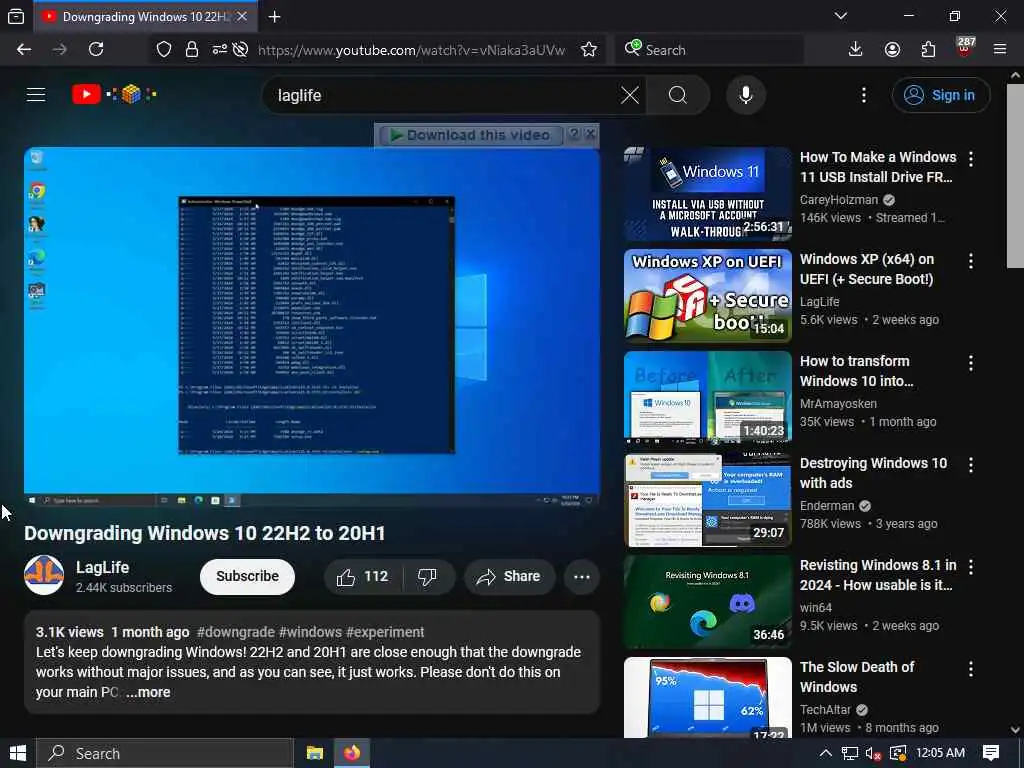The width and height of the screenshot is (1024, 768).
Task: Click the #experiment hashtag
Action: [x=385, y=632]
